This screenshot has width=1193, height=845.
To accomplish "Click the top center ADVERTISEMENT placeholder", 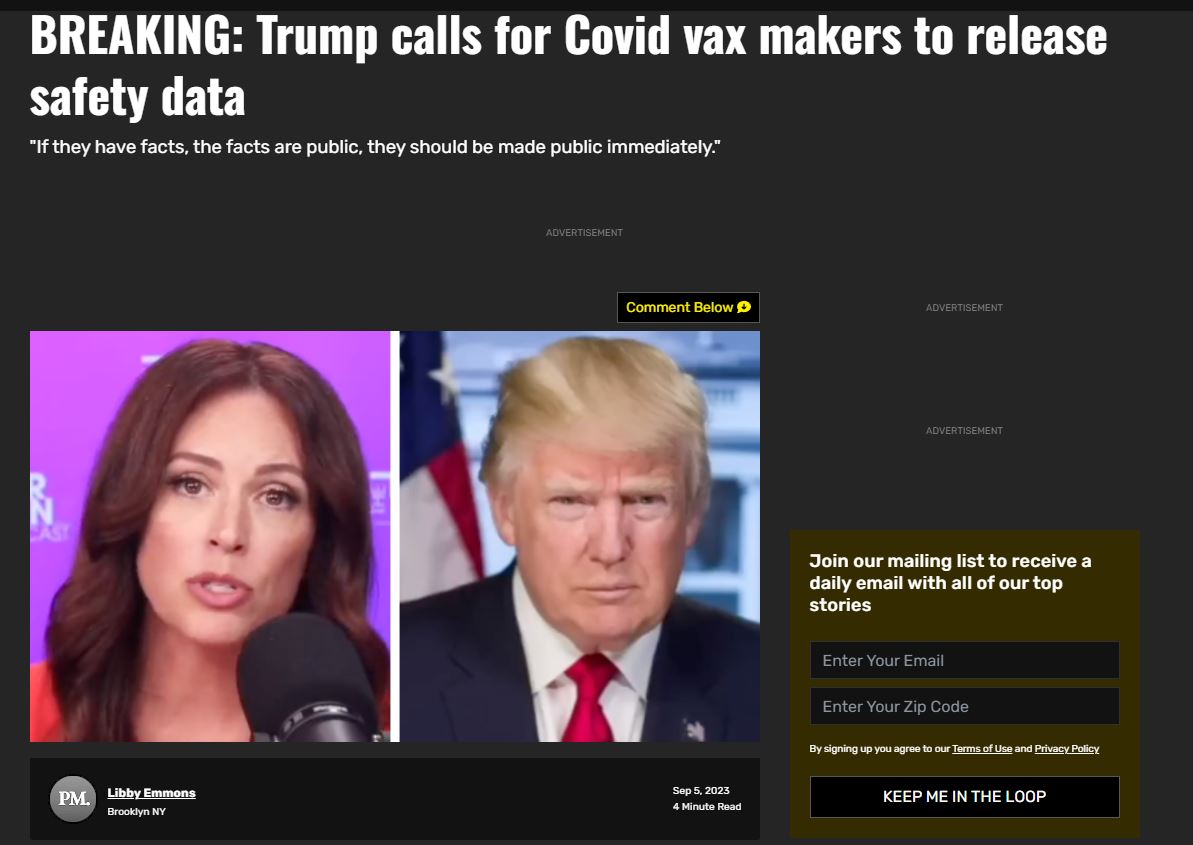I will click(x=584, y=233).
